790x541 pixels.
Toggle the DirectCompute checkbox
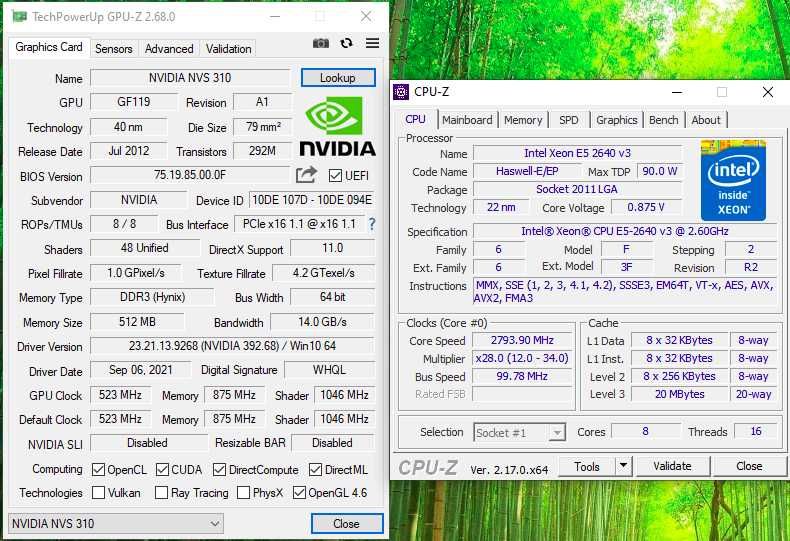pyautogui.click(x=219, y=469)
